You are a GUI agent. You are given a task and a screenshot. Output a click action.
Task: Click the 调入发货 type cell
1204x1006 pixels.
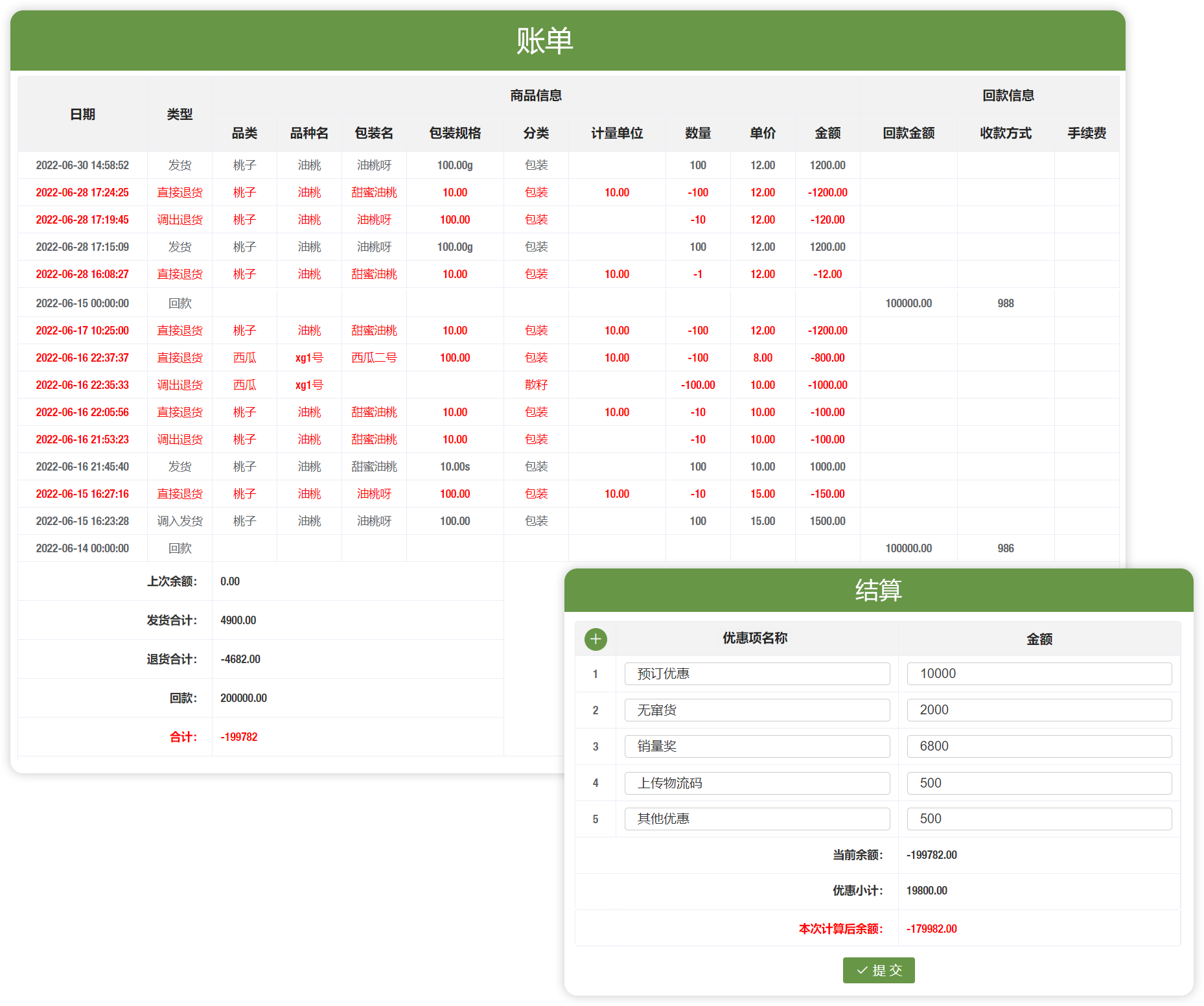tap(179, 521)
